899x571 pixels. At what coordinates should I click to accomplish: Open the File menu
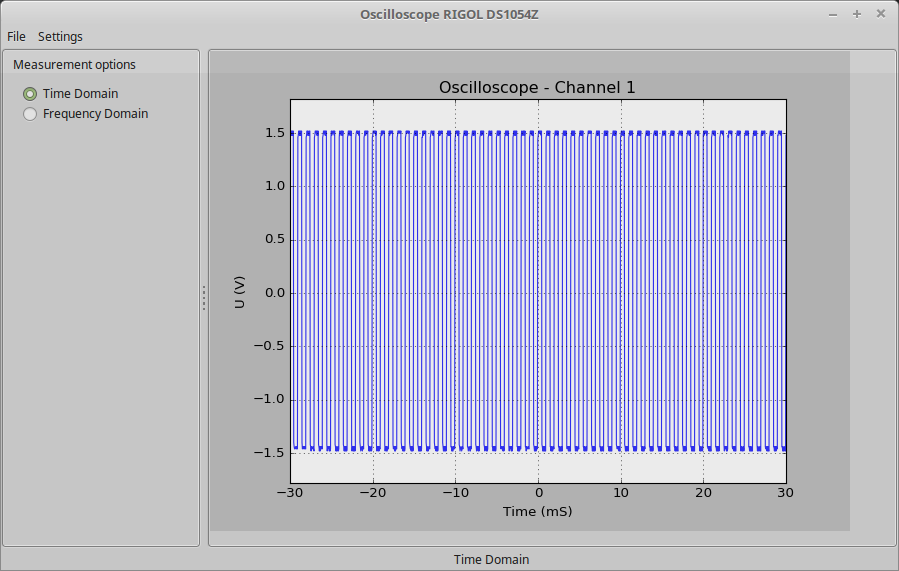(16, 37)
